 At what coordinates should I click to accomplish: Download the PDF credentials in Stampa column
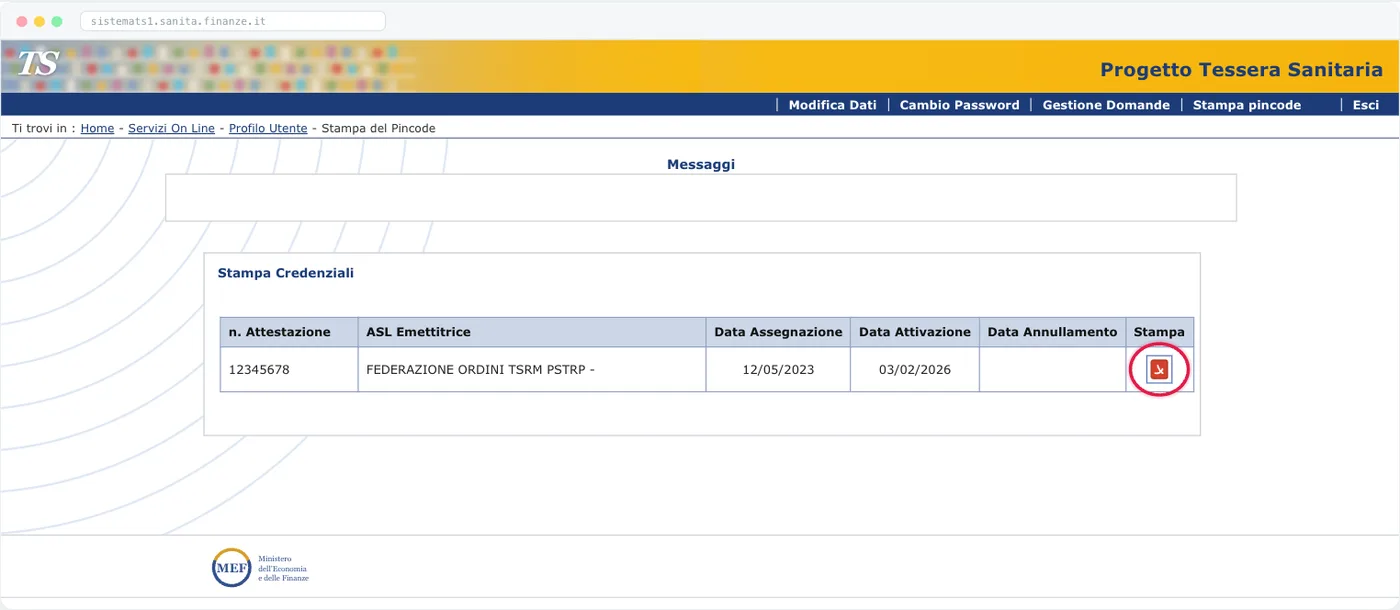pyautogui.click(x=1159, y=370)
